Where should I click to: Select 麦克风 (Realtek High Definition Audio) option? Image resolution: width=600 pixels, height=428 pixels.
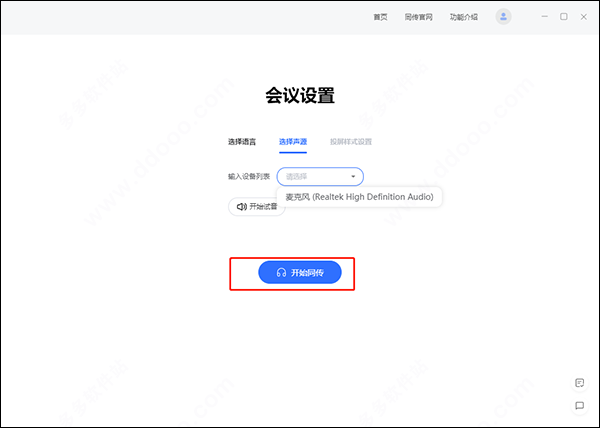(359, 197)
